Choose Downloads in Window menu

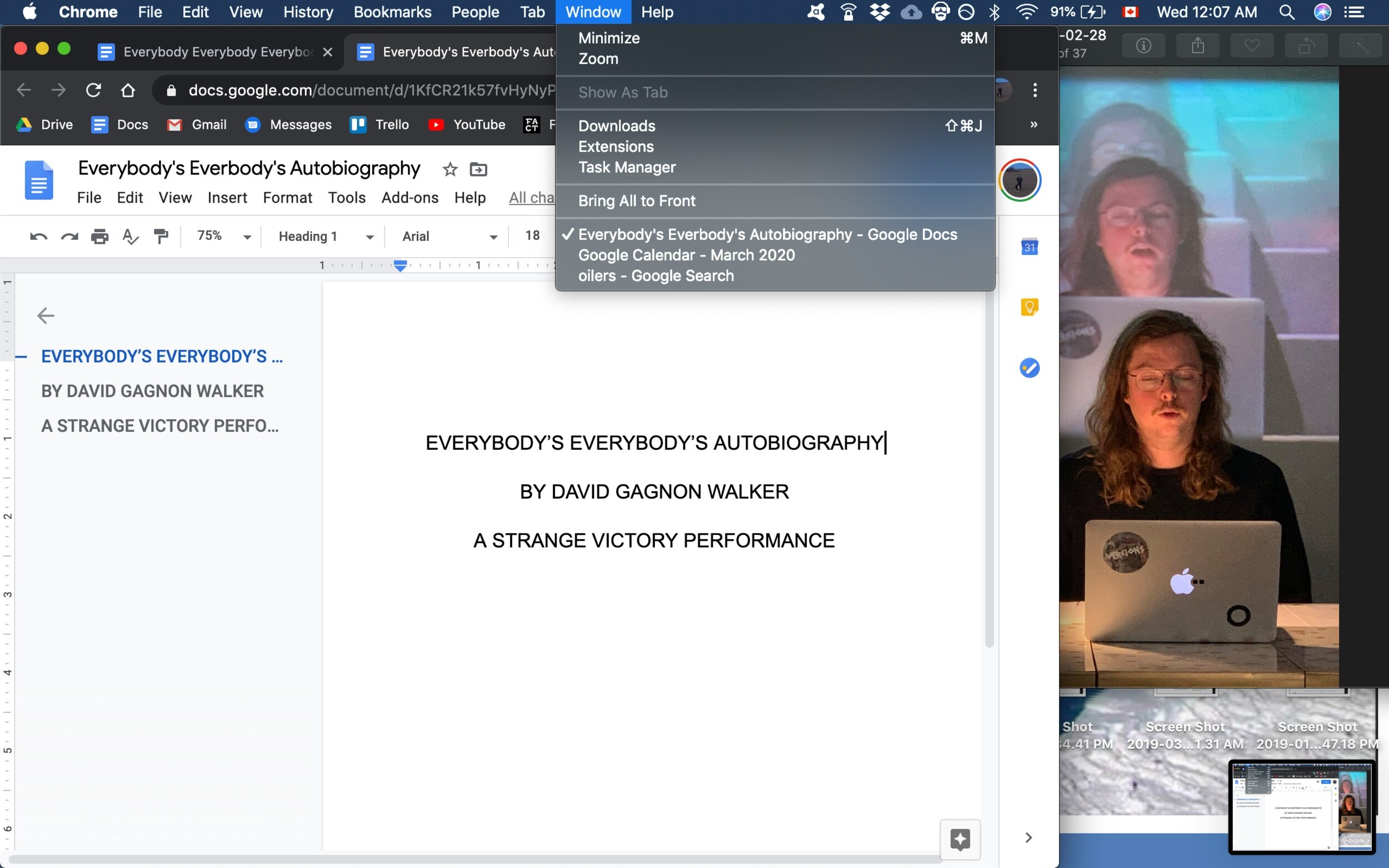(x=775, y=126)
